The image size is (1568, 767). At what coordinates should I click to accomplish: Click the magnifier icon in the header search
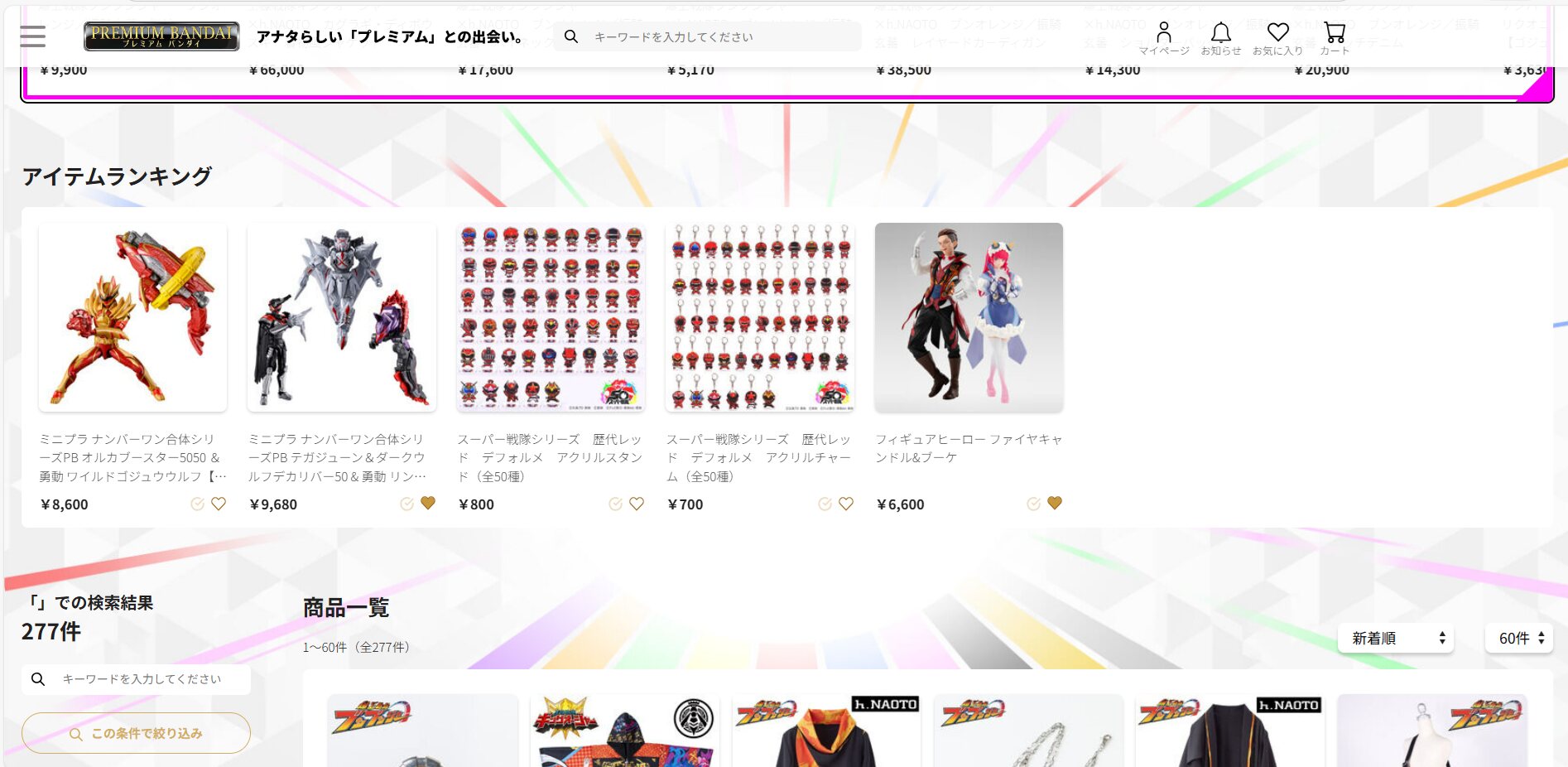[571, 36]
